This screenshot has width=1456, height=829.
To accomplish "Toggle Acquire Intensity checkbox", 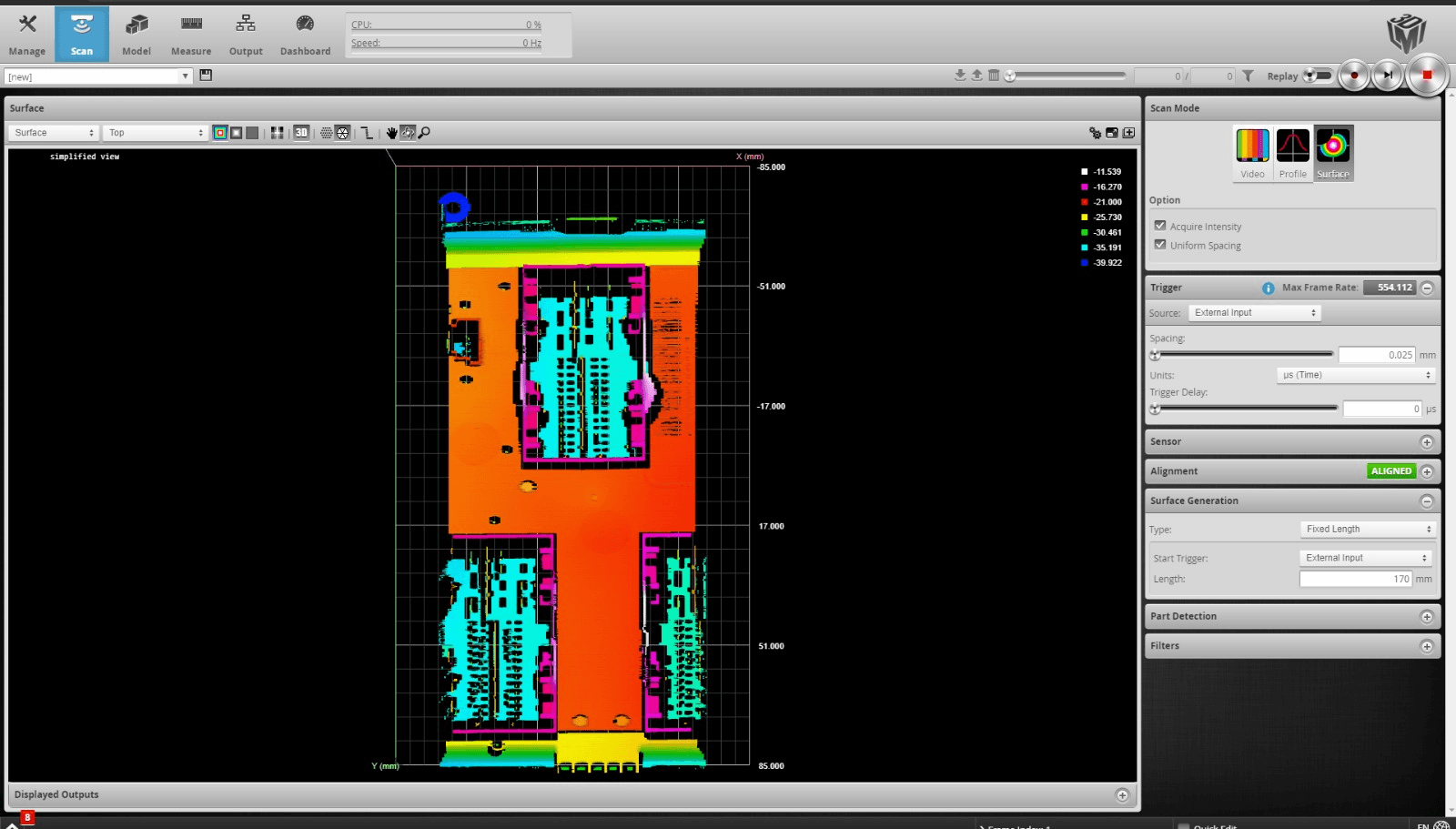I will [x=1160, y=226].
